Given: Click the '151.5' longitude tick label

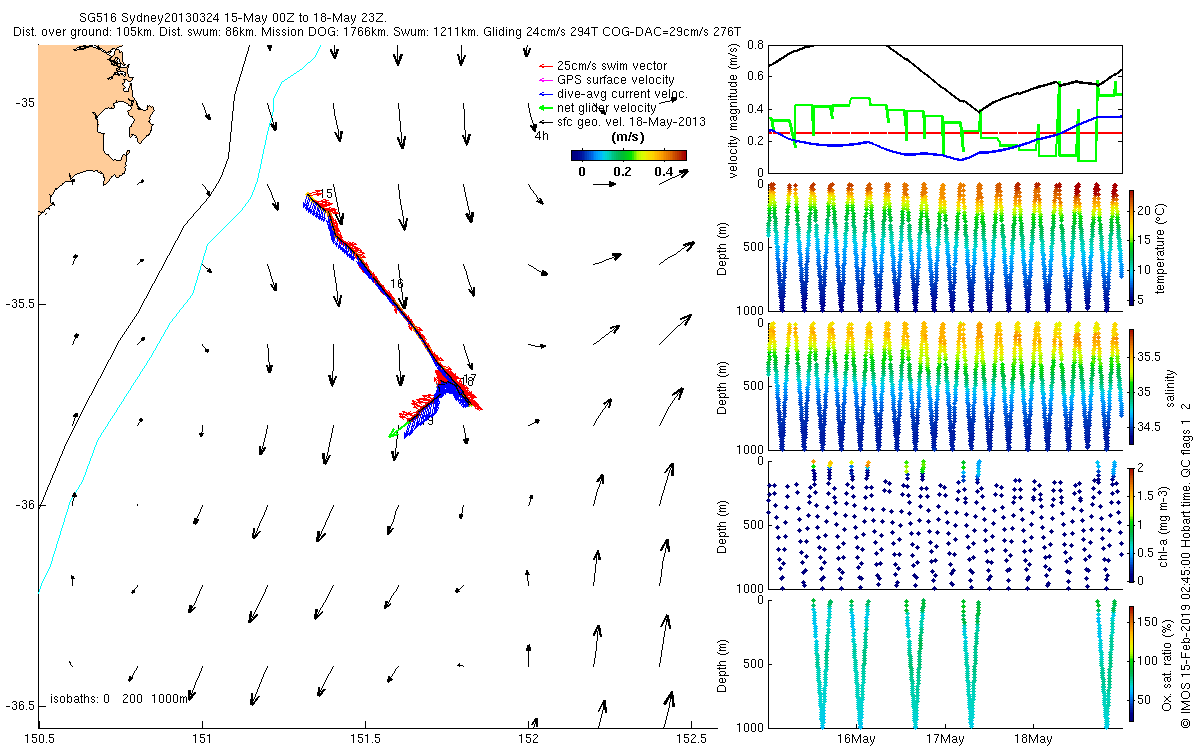Looking at the screenshot, I should [x=365, y=739].
